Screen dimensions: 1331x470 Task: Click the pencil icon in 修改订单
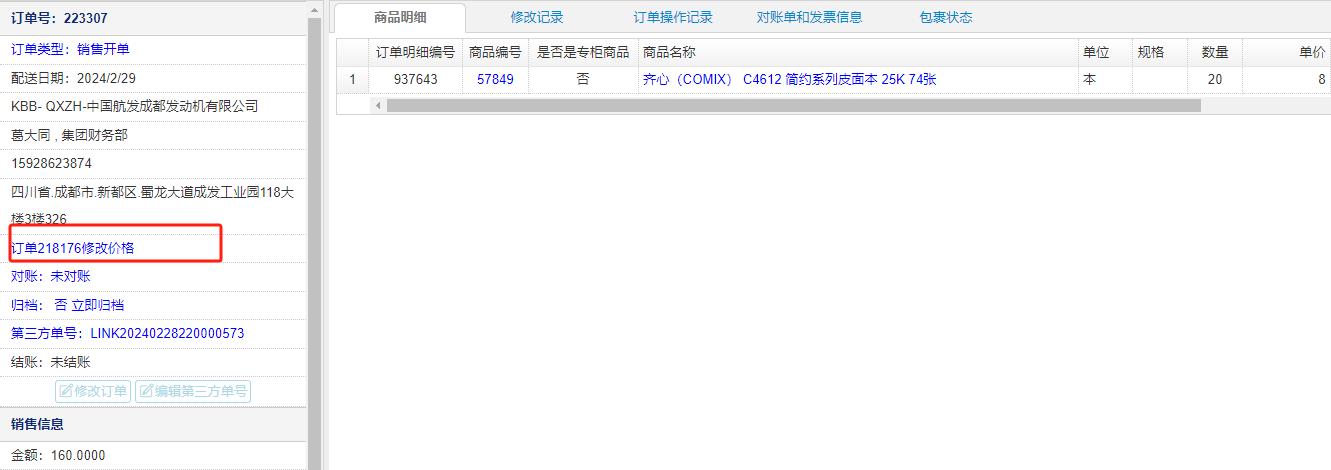coord(67,391)
